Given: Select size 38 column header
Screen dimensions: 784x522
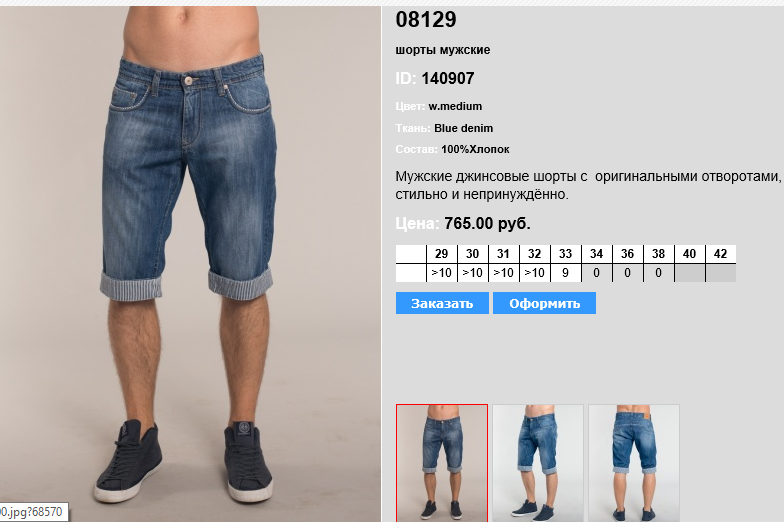Looking at the screenshot, I should [658, 254].
